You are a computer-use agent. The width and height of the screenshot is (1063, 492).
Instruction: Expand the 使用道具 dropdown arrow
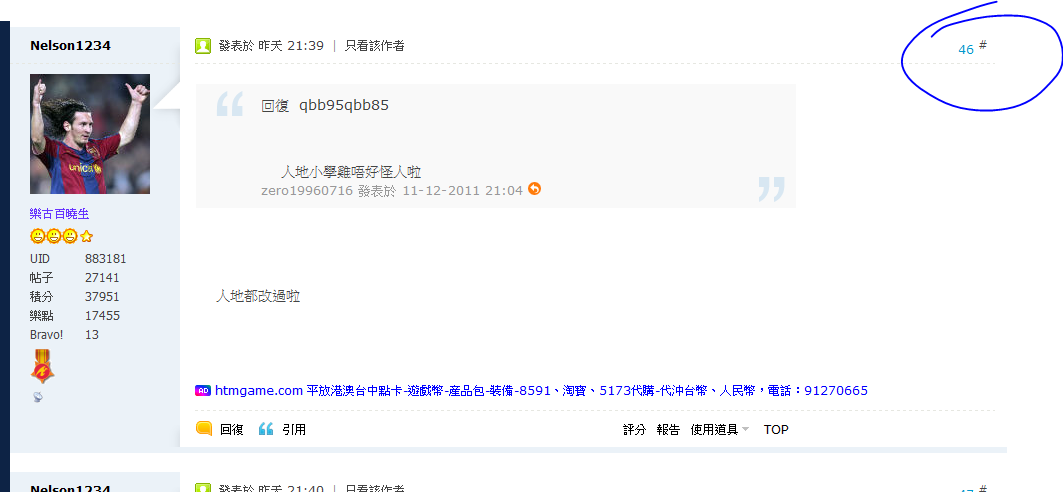746,429
